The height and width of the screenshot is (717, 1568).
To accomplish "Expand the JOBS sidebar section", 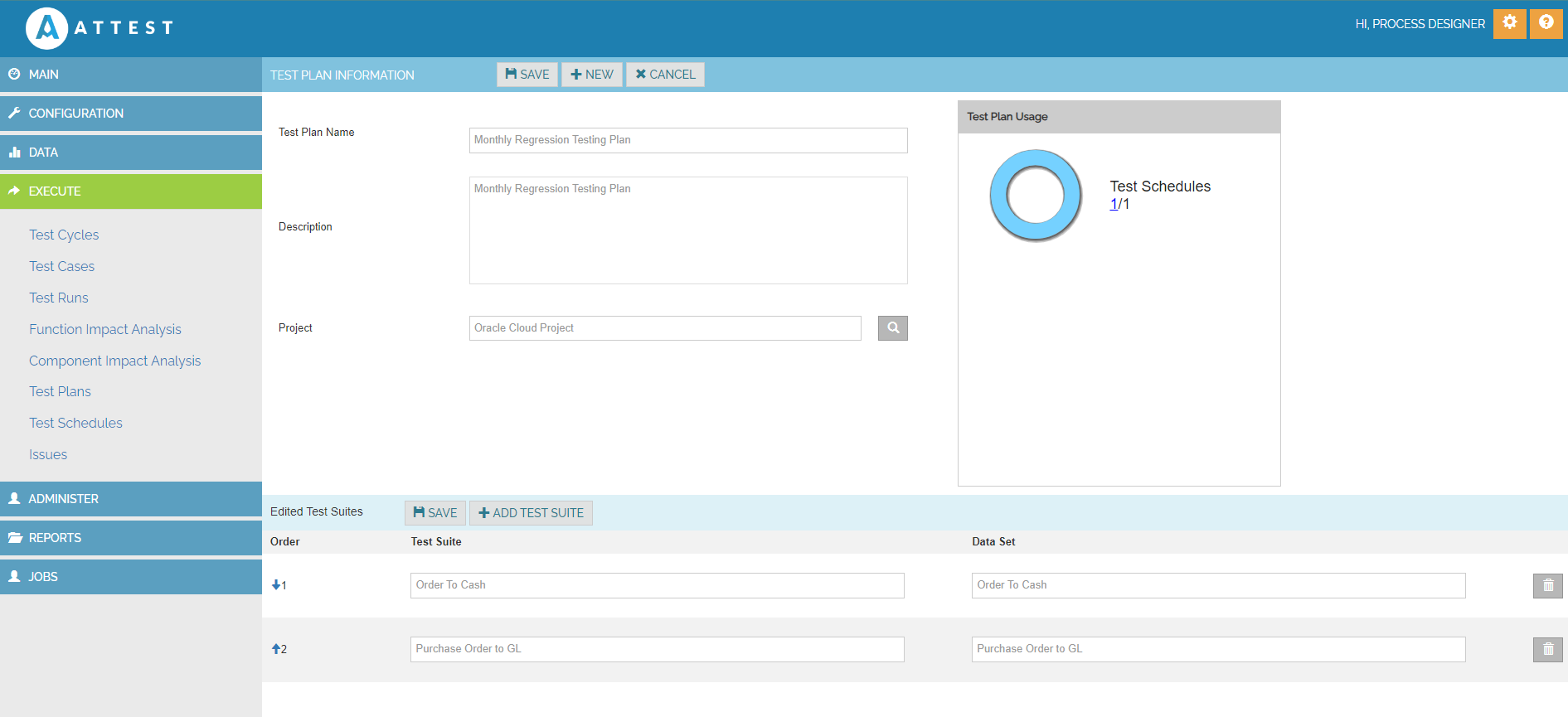I will 131,577.
